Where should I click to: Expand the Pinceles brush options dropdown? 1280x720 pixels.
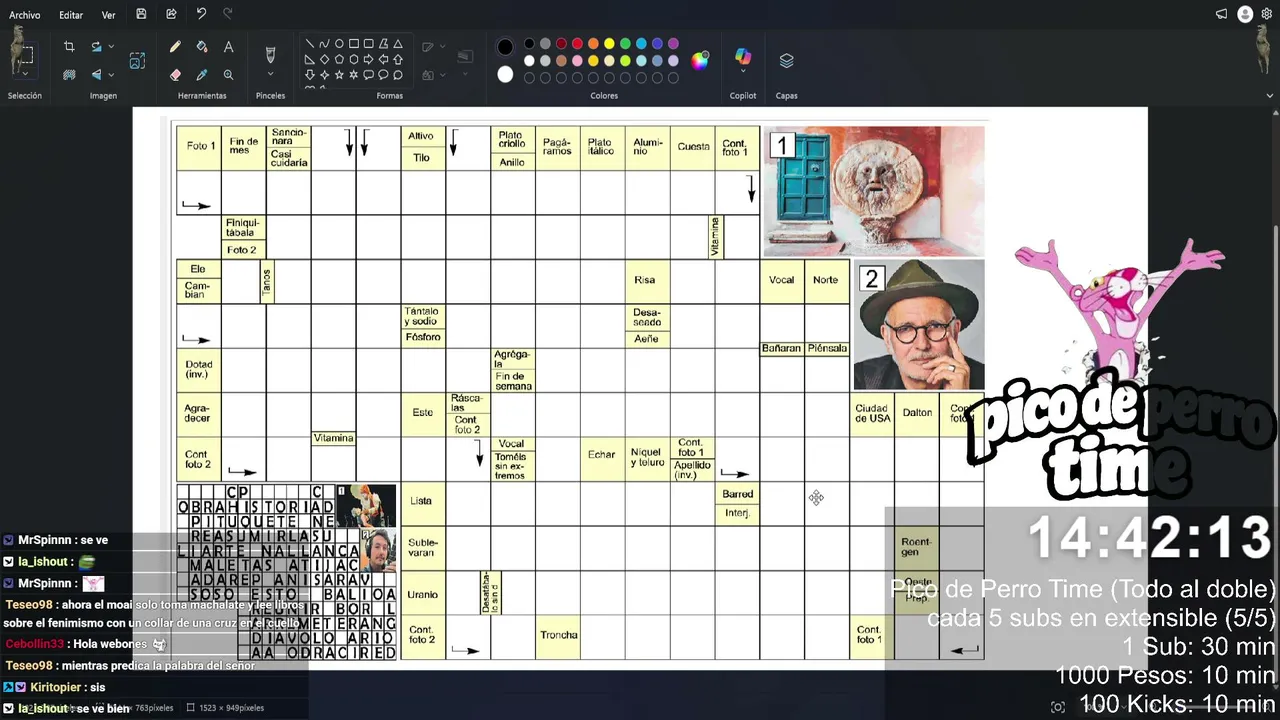coord(270,75)
